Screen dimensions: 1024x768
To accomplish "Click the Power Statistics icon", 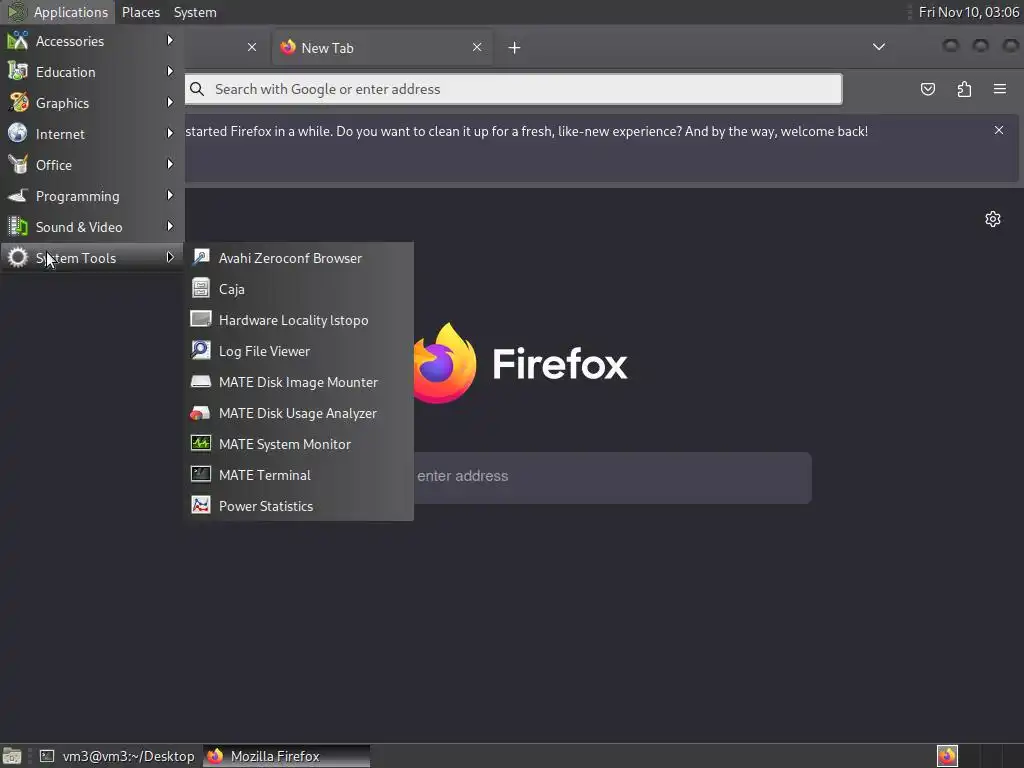I will (200, 506).
